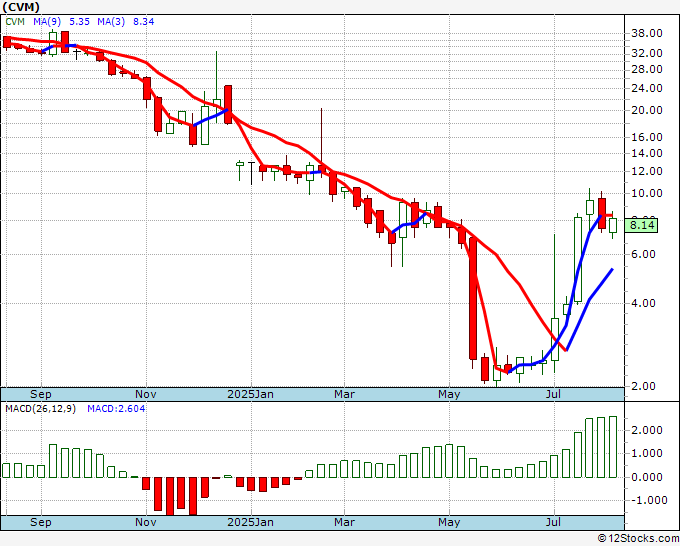This screenshot has width=680, height=546.
Task: Click the MACD(26,12,9) indicator label
Action: 40,409
